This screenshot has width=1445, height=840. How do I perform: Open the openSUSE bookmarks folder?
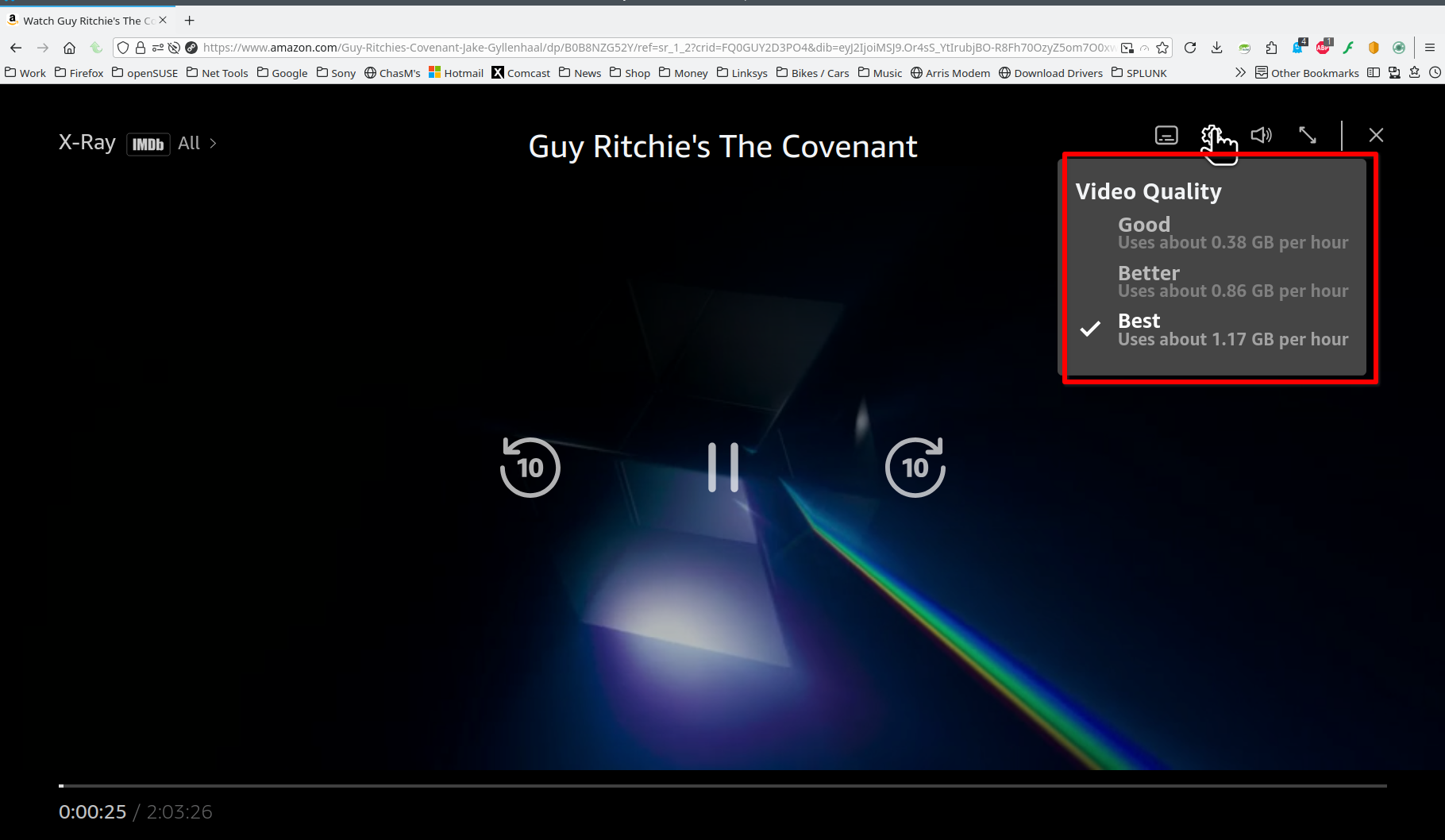[145, 73]
